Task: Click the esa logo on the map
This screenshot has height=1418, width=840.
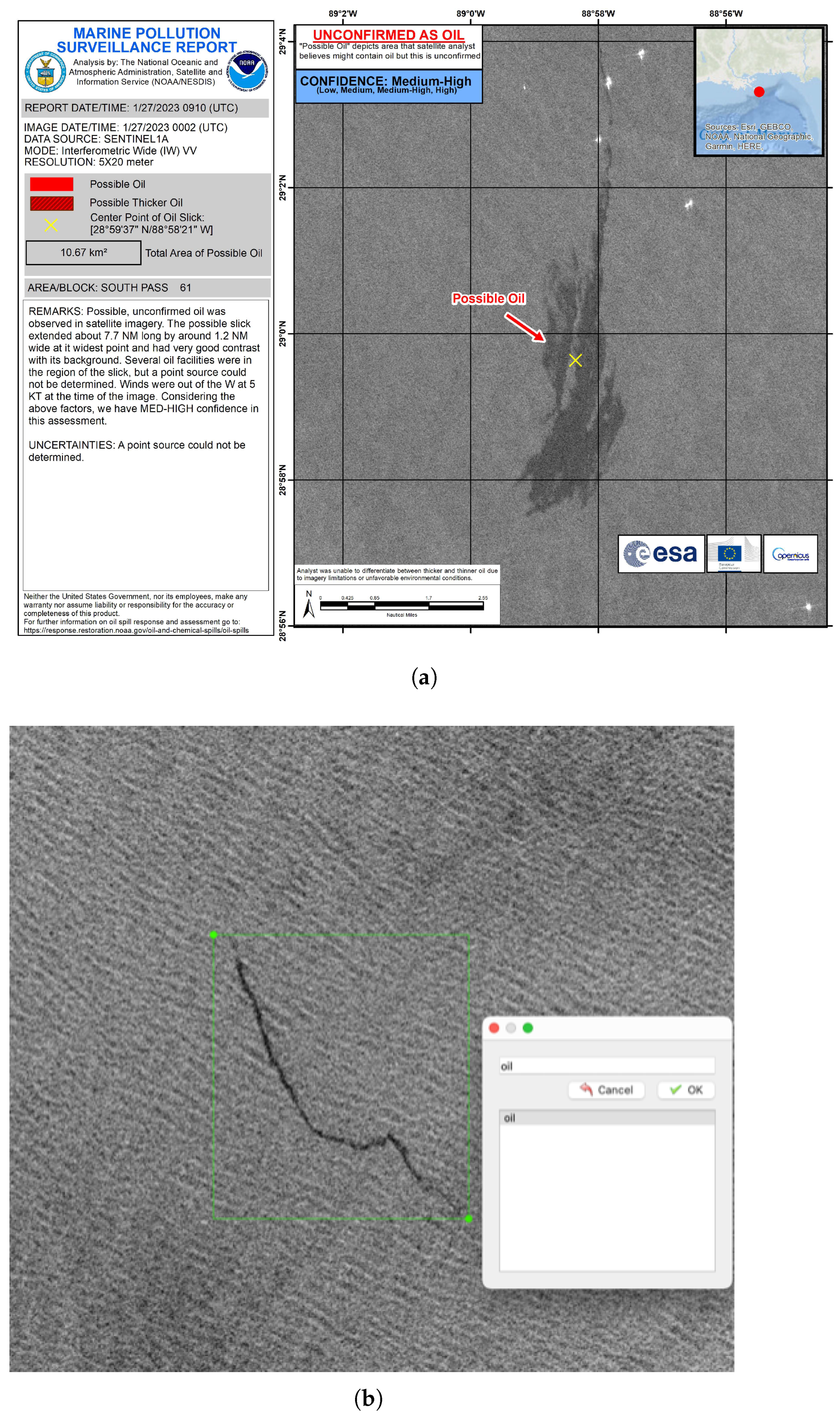Action: [x=660, y=553]
